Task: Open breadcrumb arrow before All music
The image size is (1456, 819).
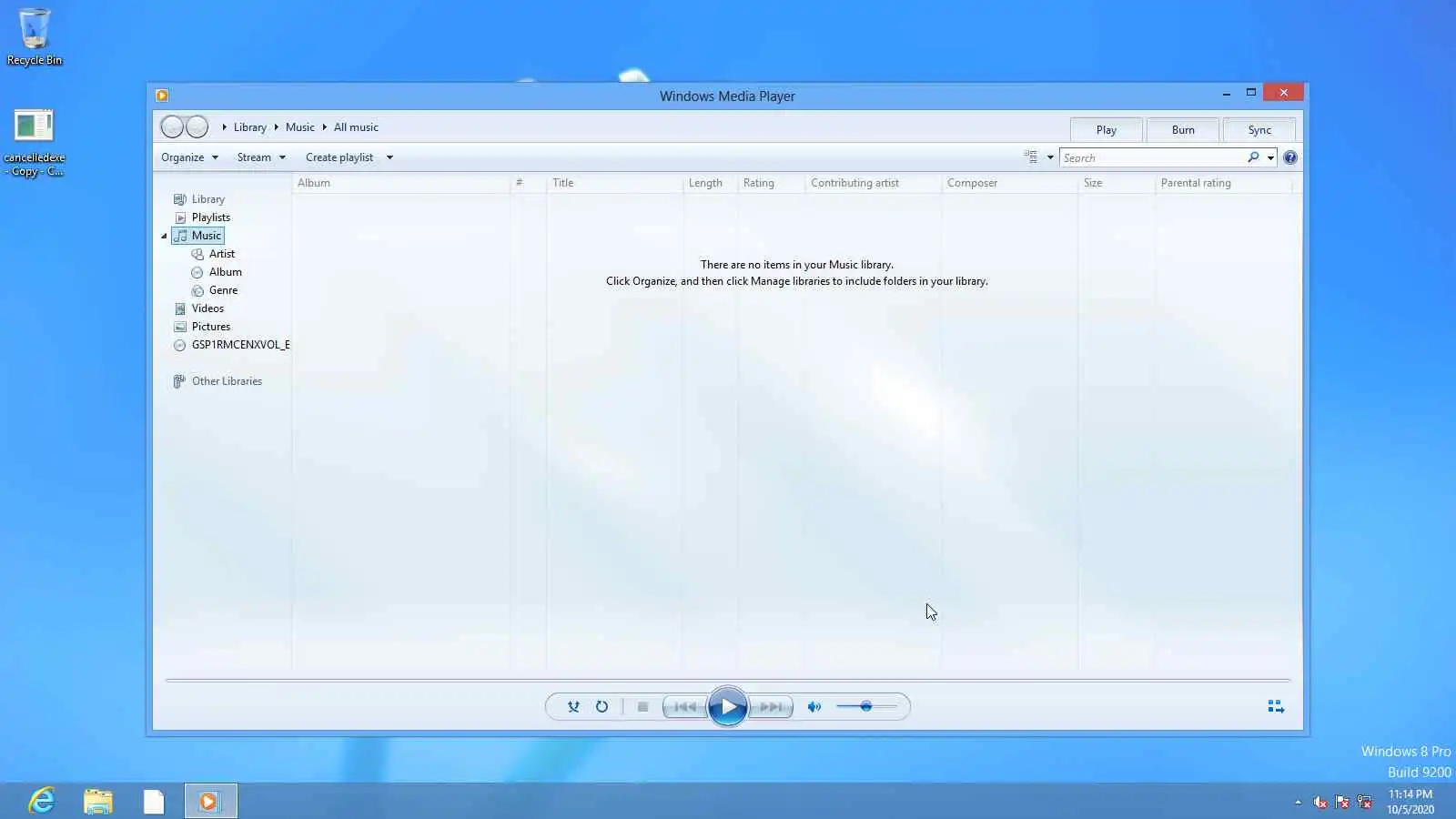Action: [x=324, y=127]
